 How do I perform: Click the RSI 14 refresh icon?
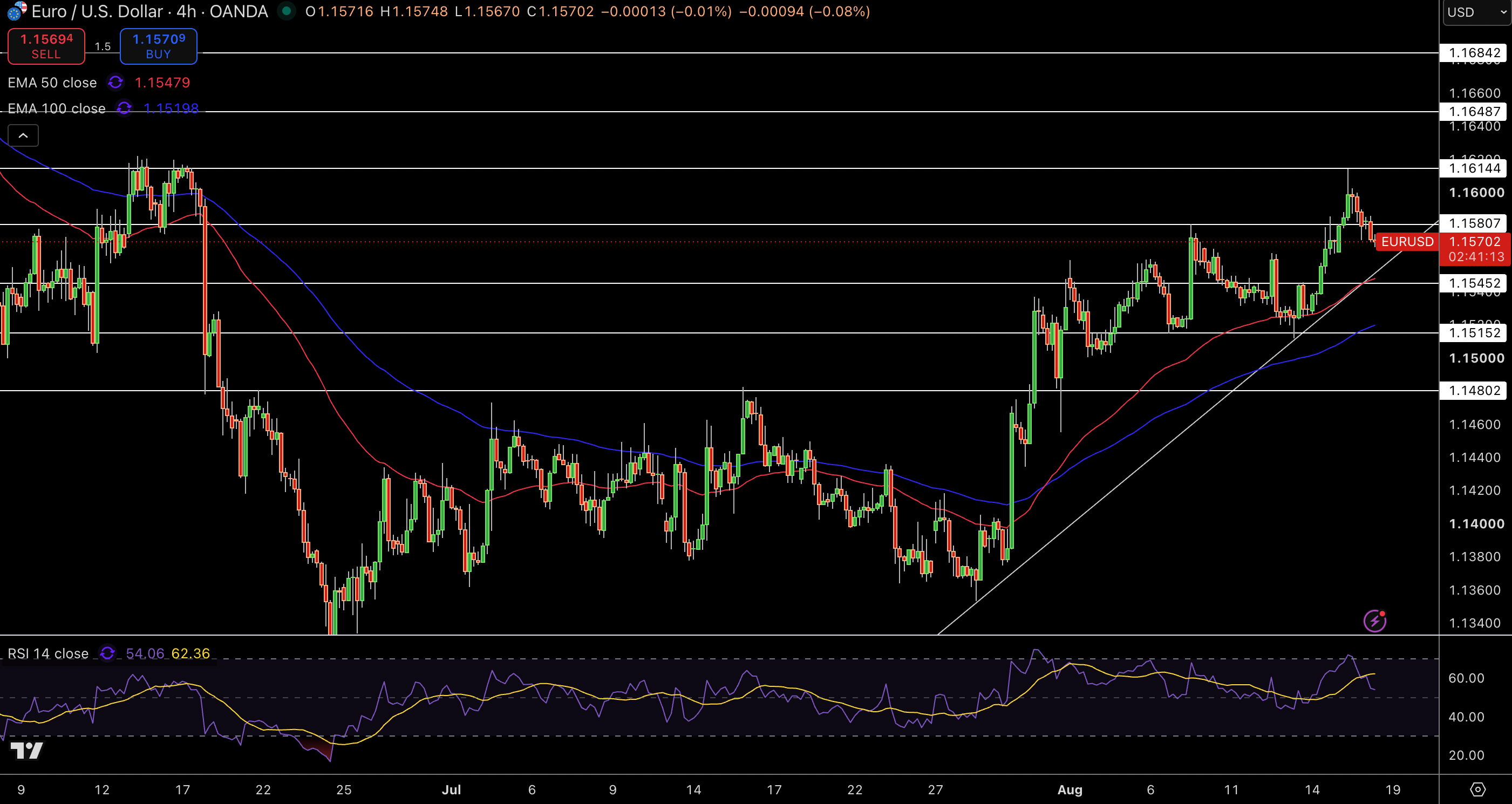coord(107,653)
